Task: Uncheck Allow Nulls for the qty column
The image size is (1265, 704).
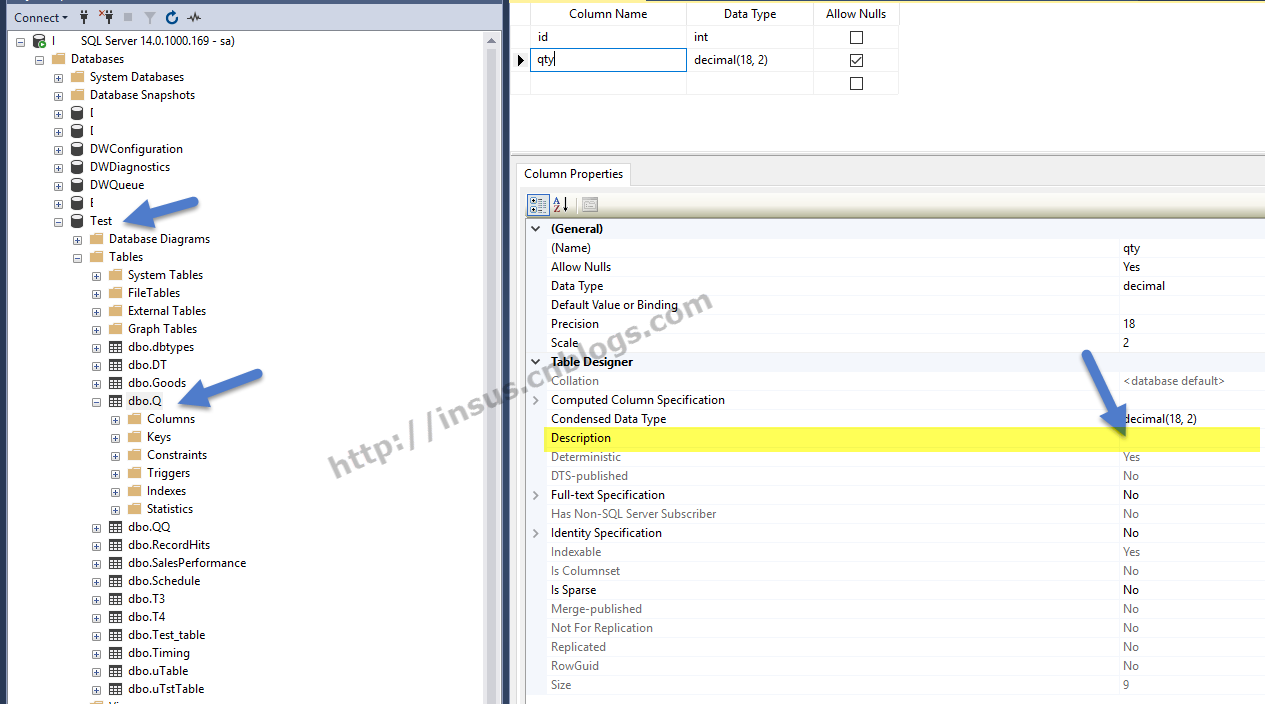Action: (x=856, y=61)
